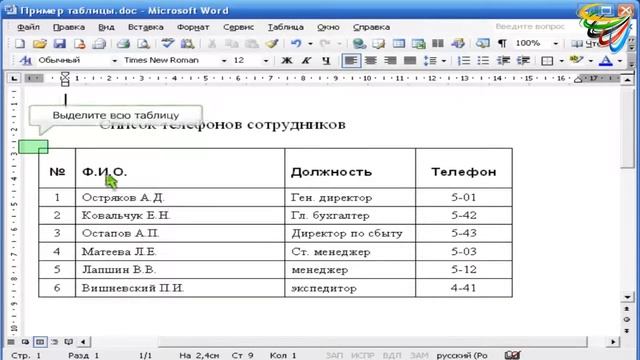Switch to Print Layout view button
Screen dimensions: 640x360
[40, 342]
